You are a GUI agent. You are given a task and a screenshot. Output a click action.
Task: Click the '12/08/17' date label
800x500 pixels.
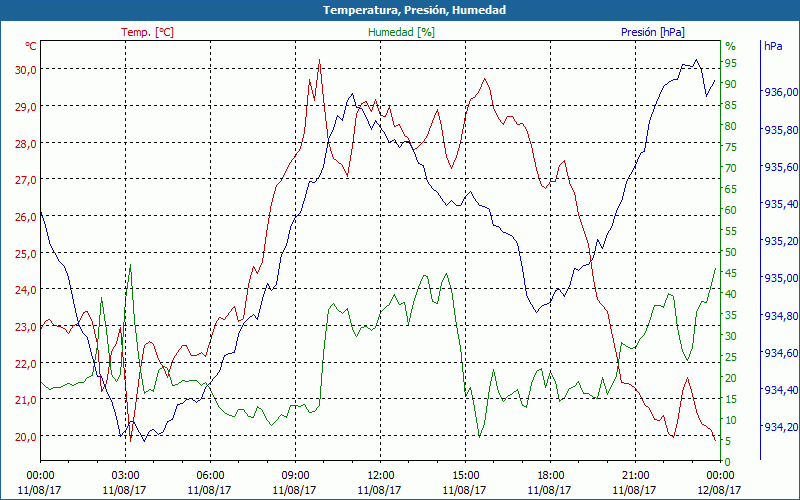(x=720, y=490)
